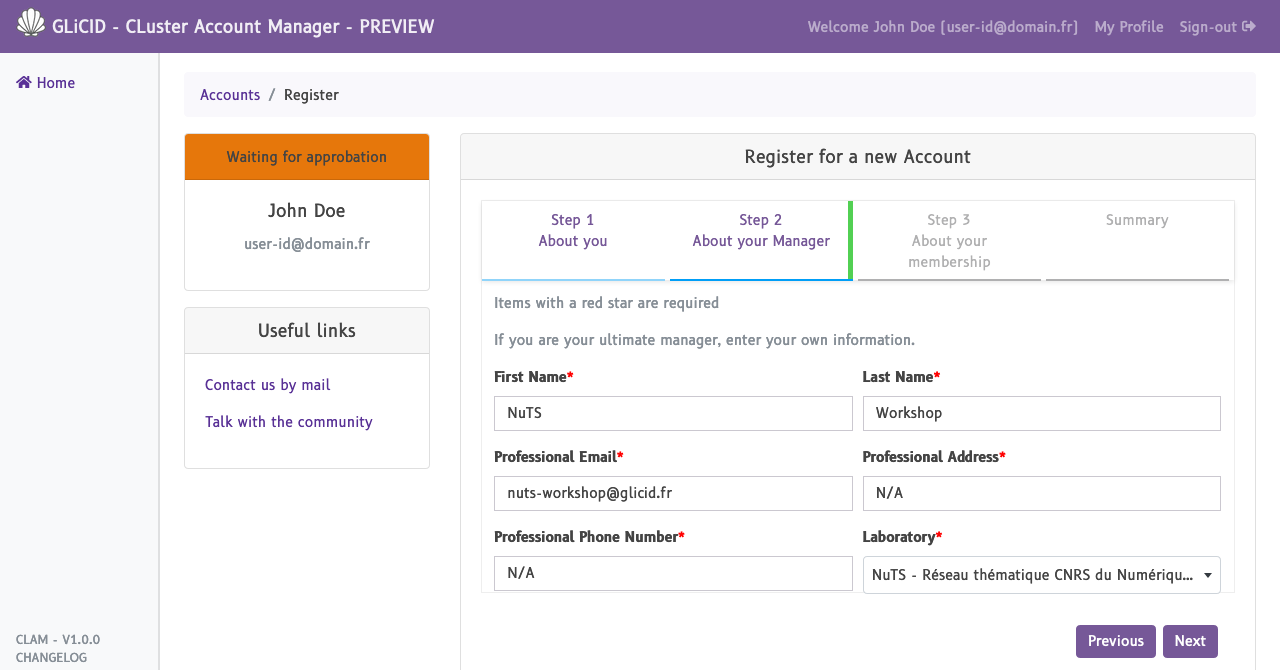Open the Summary tab
1280x670 pixels.
point(1137,221)
